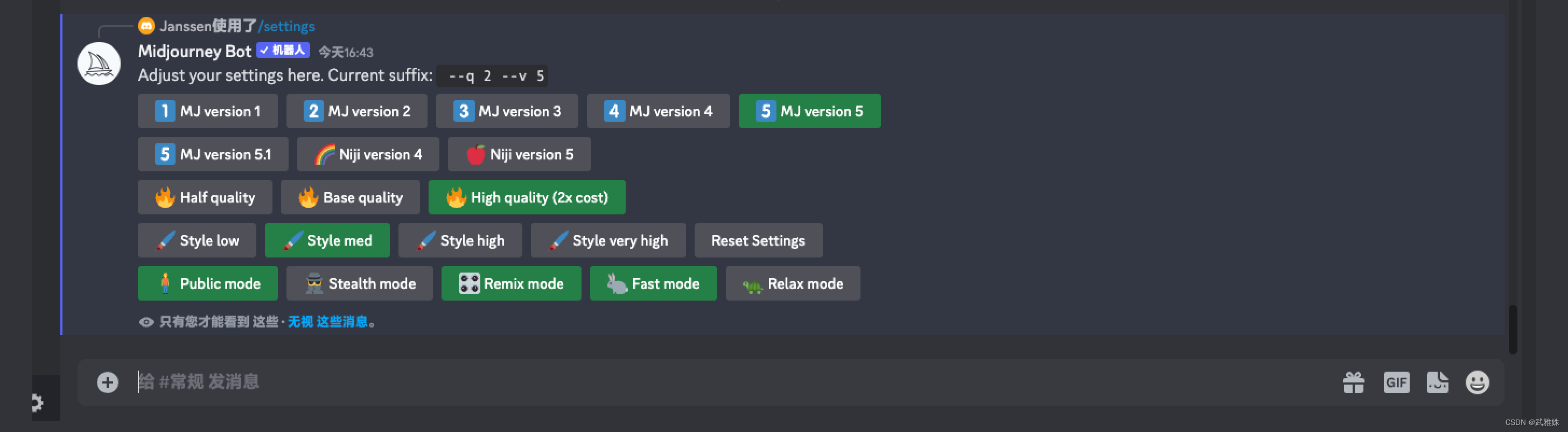Pick Style high setting
The image size is (1568, 432).
click(x=460, y=240)
